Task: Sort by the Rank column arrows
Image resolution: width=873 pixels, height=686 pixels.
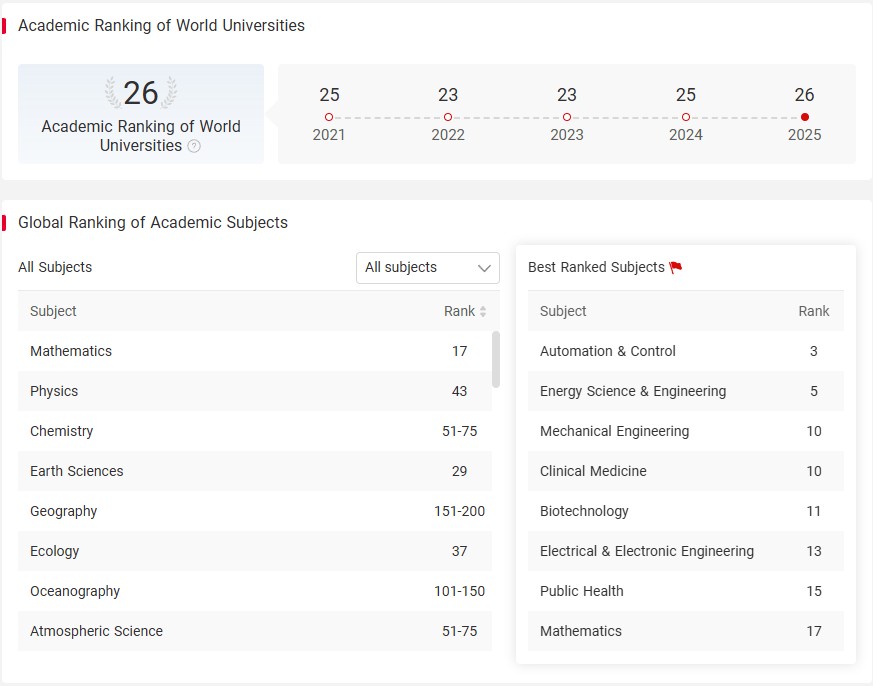Action: pos(483,311)
